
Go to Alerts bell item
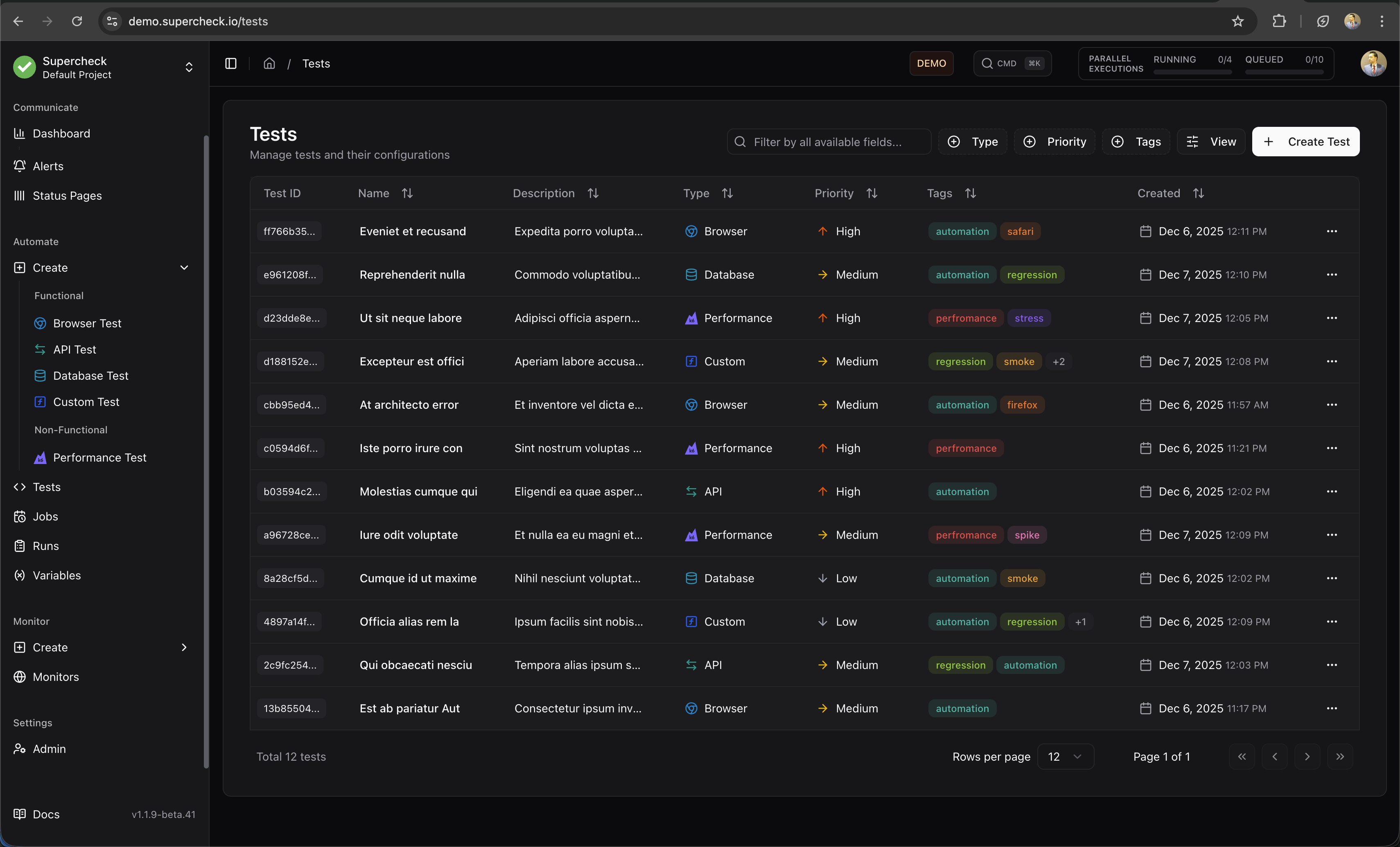click(48, 166)
